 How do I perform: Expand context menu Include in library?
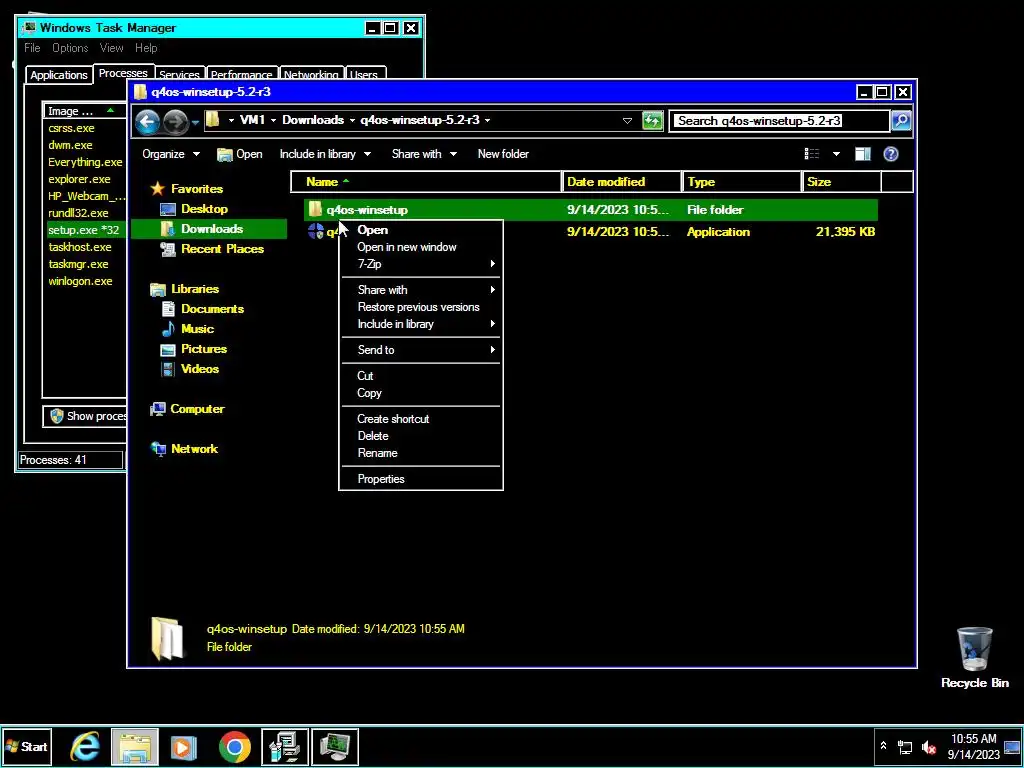coord(421,324)
